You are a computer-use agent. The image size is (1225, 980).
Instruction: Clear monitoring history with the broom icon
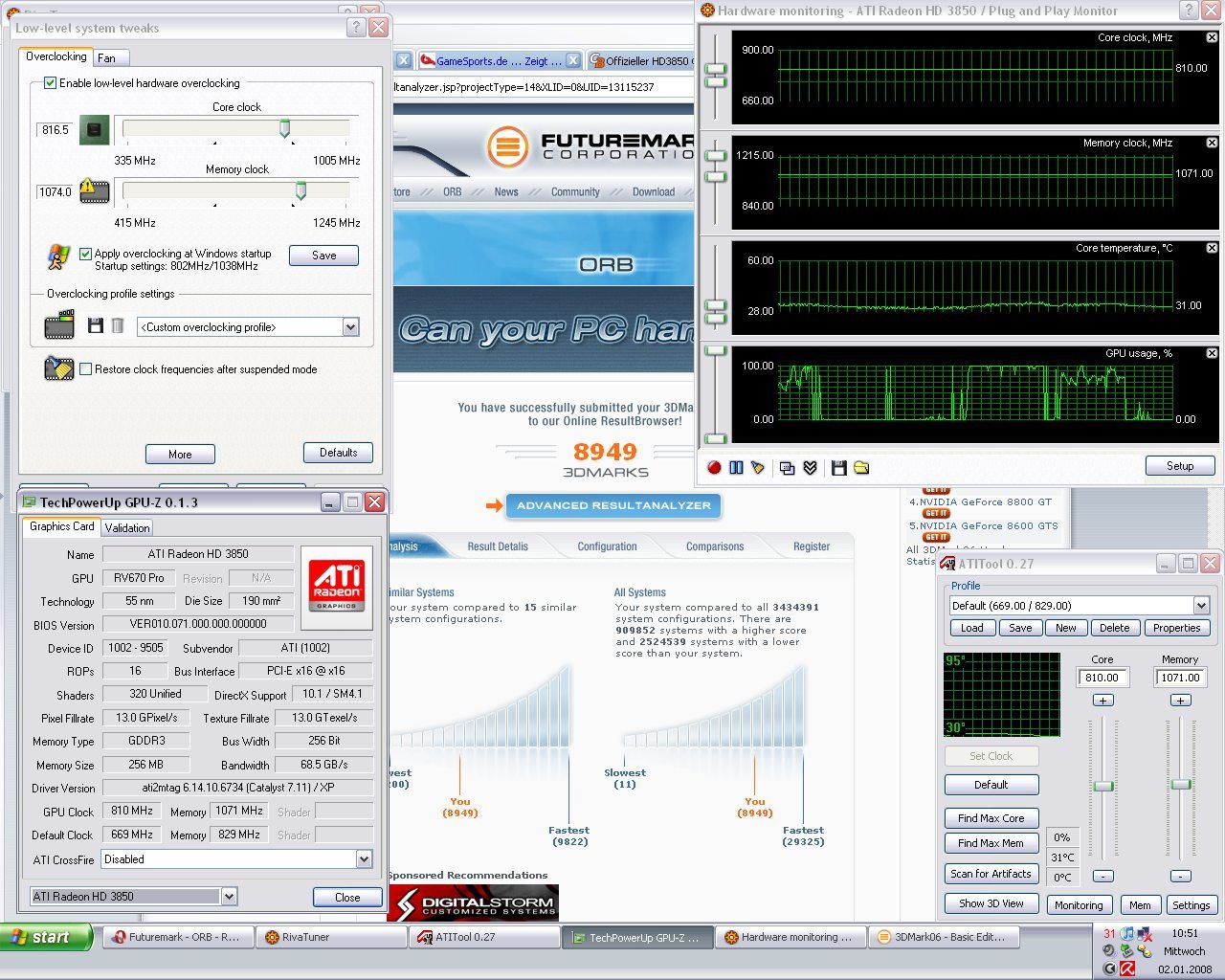pos(759,468)
